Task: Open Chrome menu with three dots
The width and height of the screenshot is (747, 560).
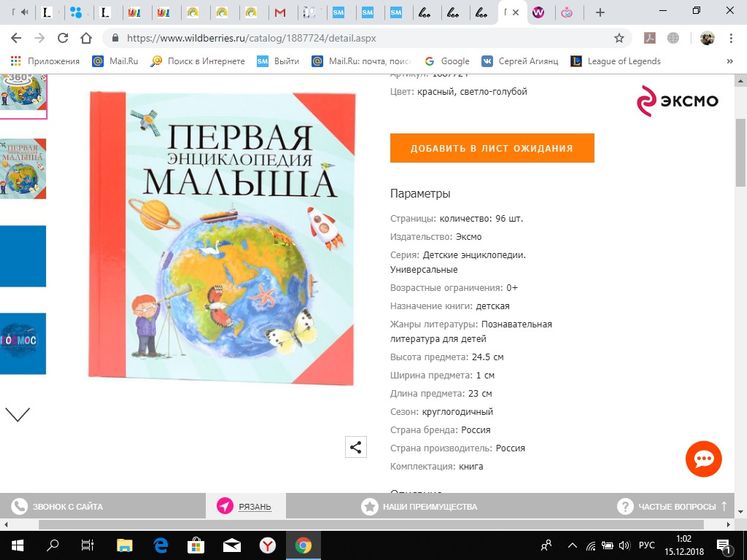Action: point(733,38)
